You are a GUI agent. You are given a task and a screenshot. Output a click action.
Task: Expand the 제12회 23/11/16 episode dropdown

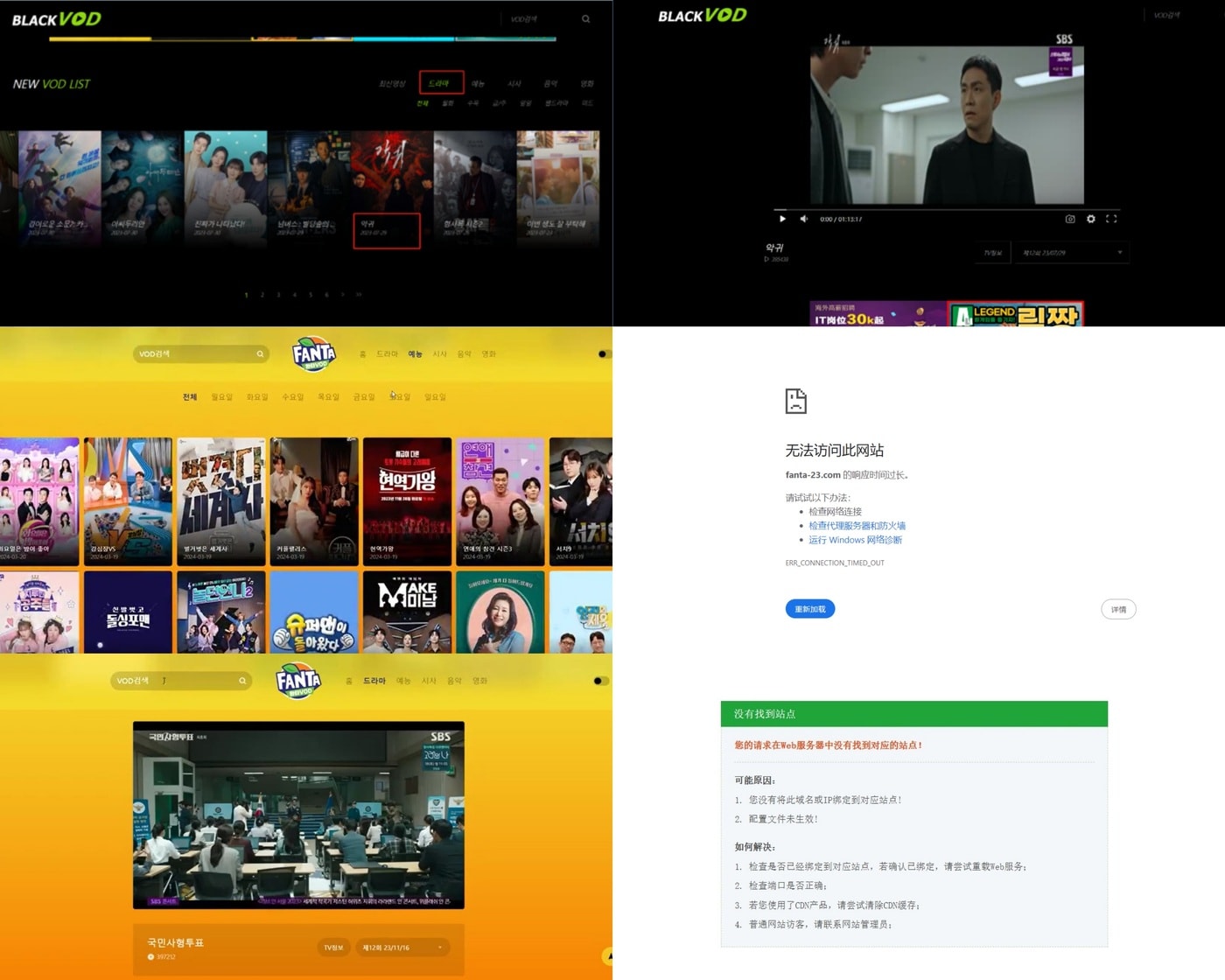point(402,948)
